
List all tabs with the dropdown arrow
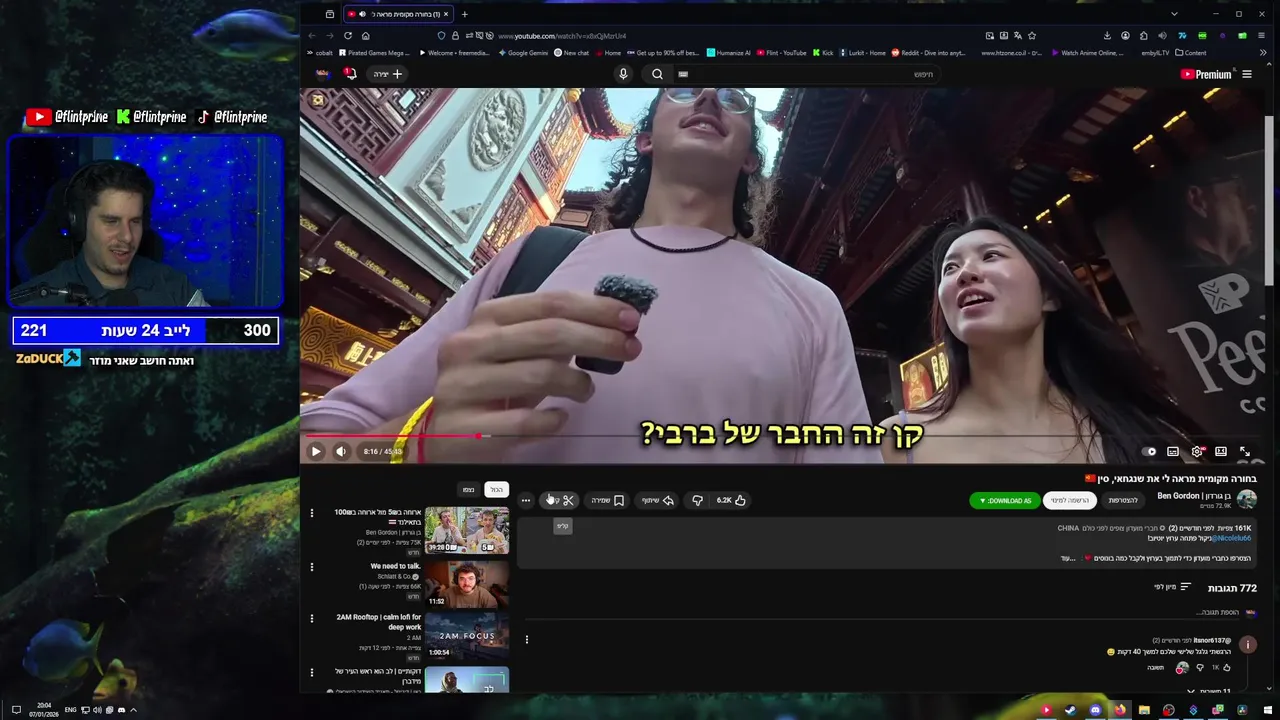pyautogui.click(x=1174, y=14)
